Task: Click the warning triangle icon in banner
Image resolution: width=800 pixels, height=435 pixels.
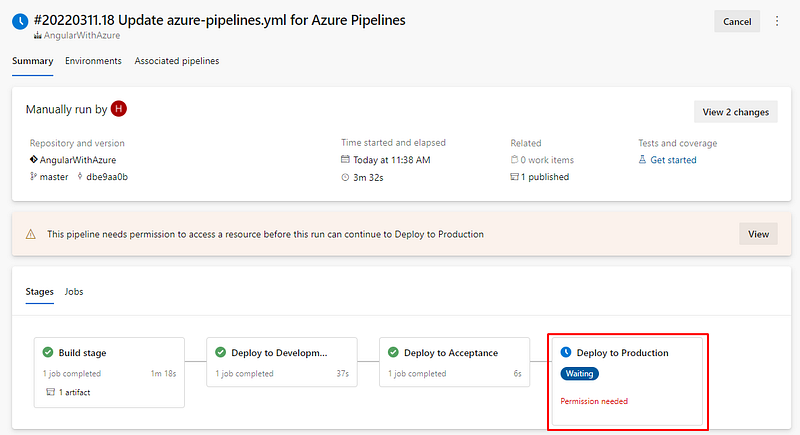Action: pyautogui.click(x=30, y=234)
